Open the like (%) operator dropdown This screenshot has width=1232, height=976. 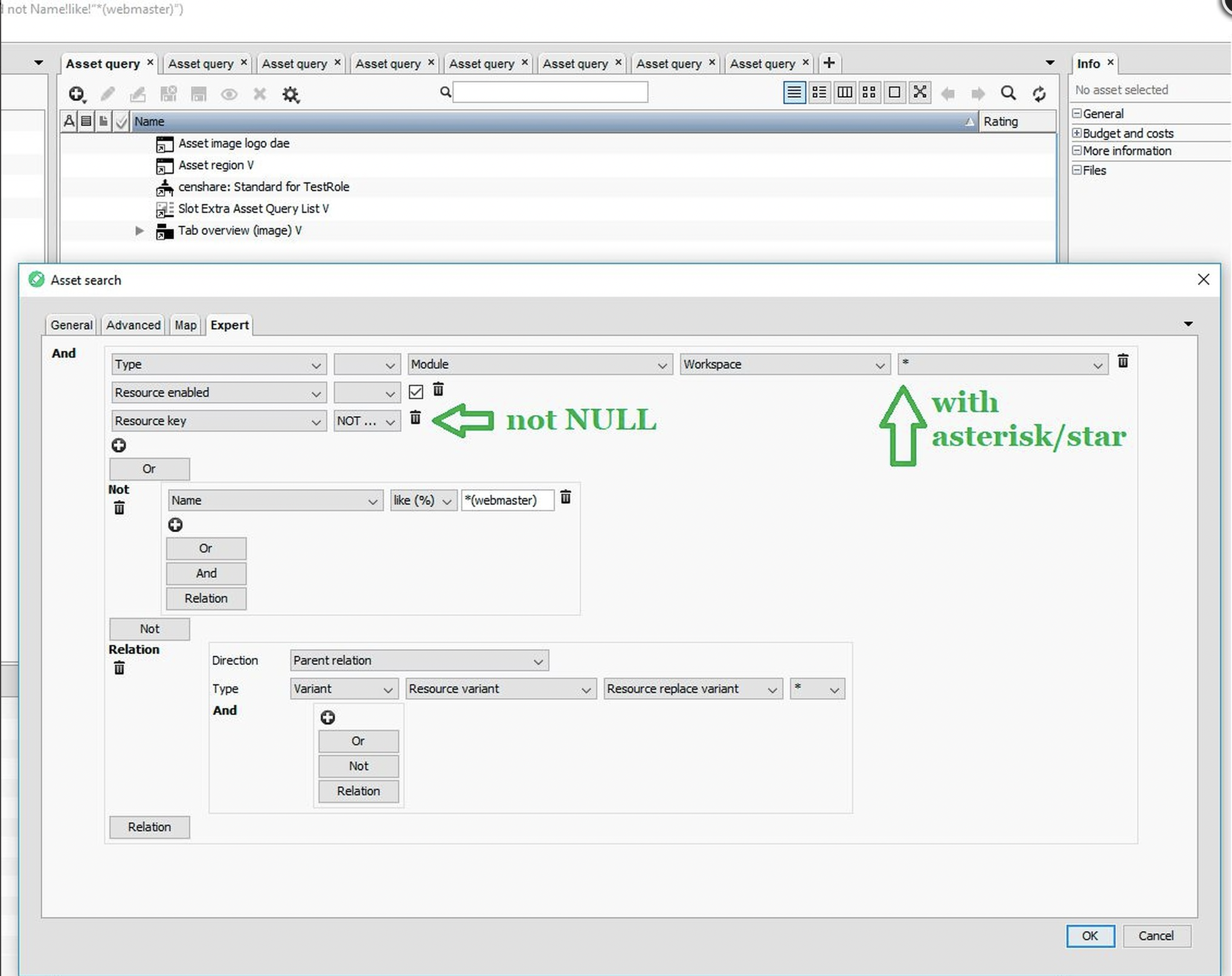click(x=422, y=501)
